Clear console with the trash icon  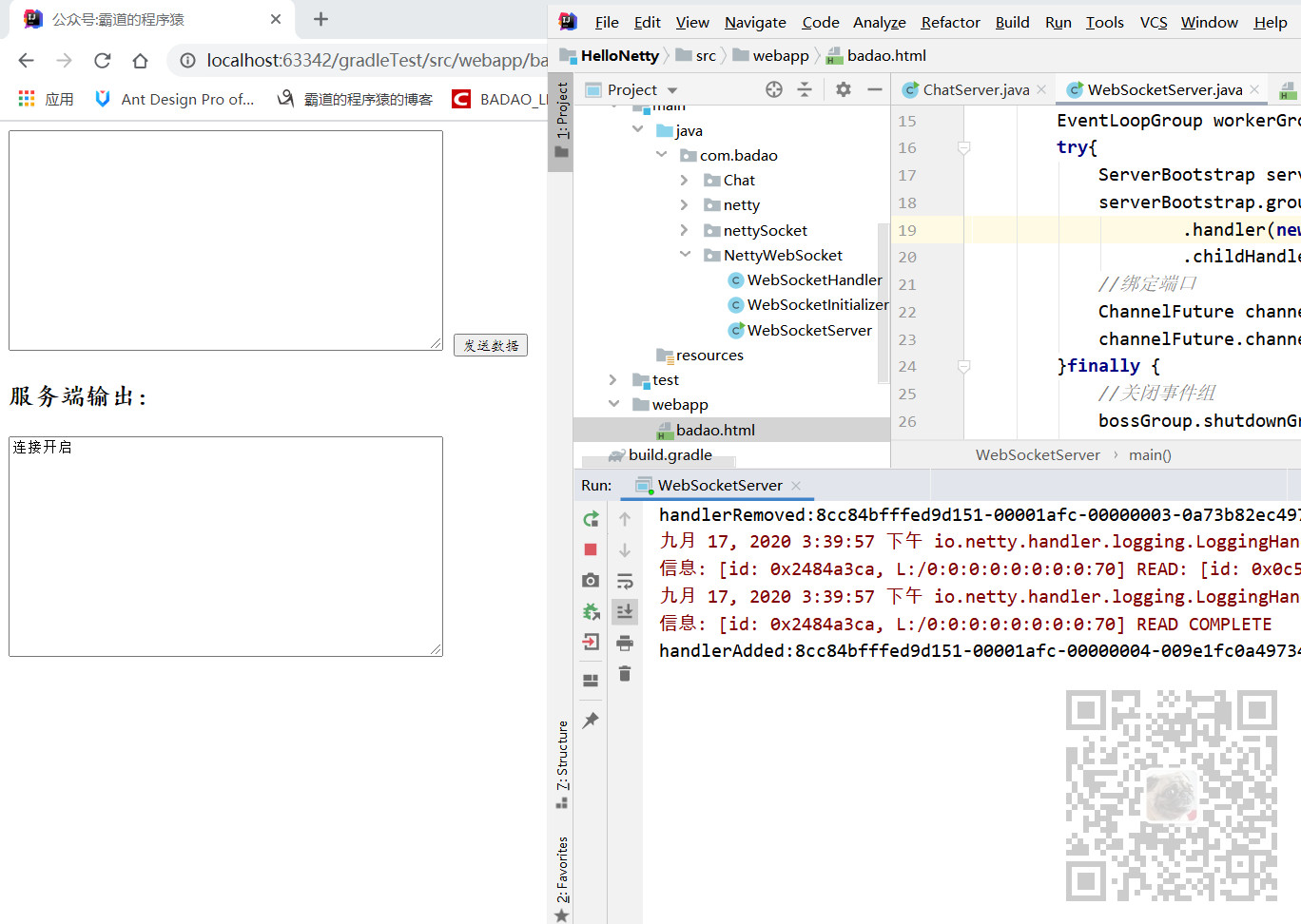(x=625, y=673)
